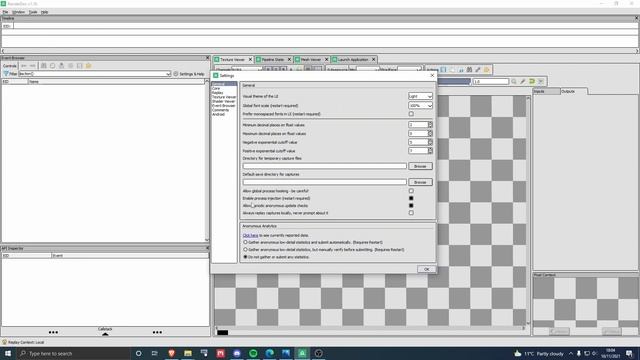Adjust the positive exponential cutoff spinner
Screen dimensions: 640x360
pos(420,151)
